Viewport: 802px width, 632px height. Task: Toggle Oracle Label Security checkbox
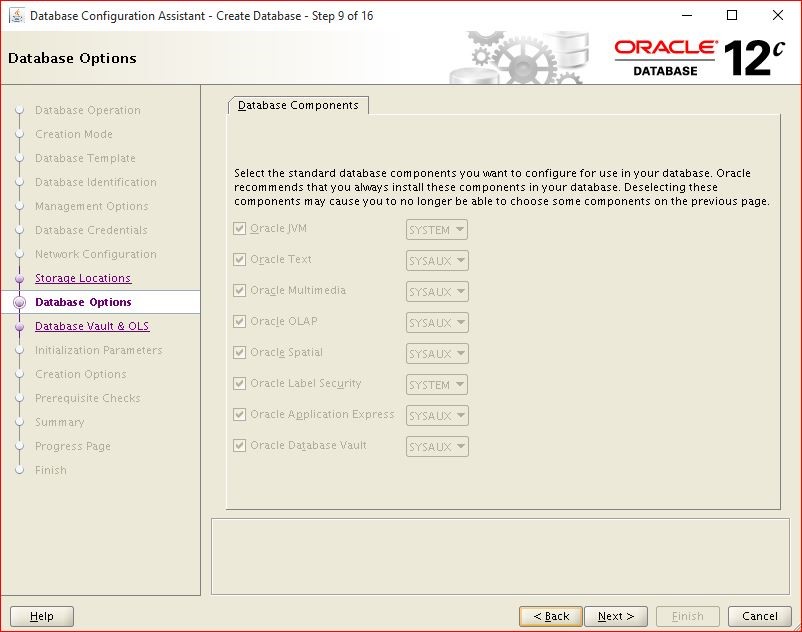(x=239, y=383)
